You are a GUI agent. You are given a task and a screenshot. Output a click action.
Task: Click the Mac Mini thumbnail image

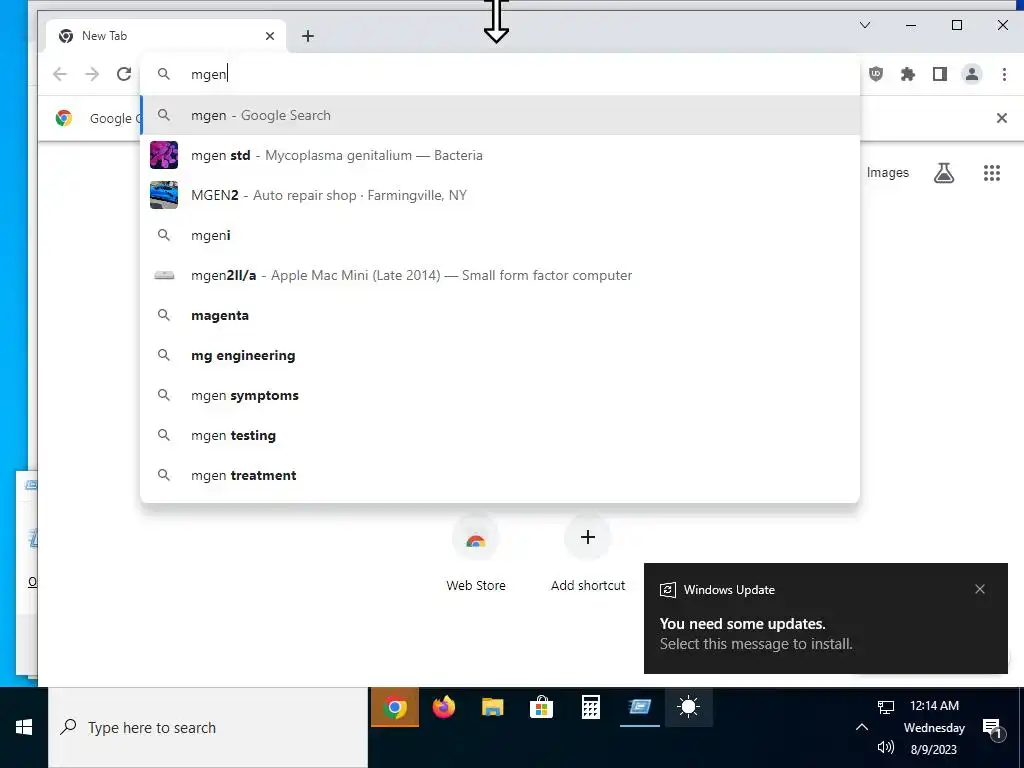coord(164,276)
